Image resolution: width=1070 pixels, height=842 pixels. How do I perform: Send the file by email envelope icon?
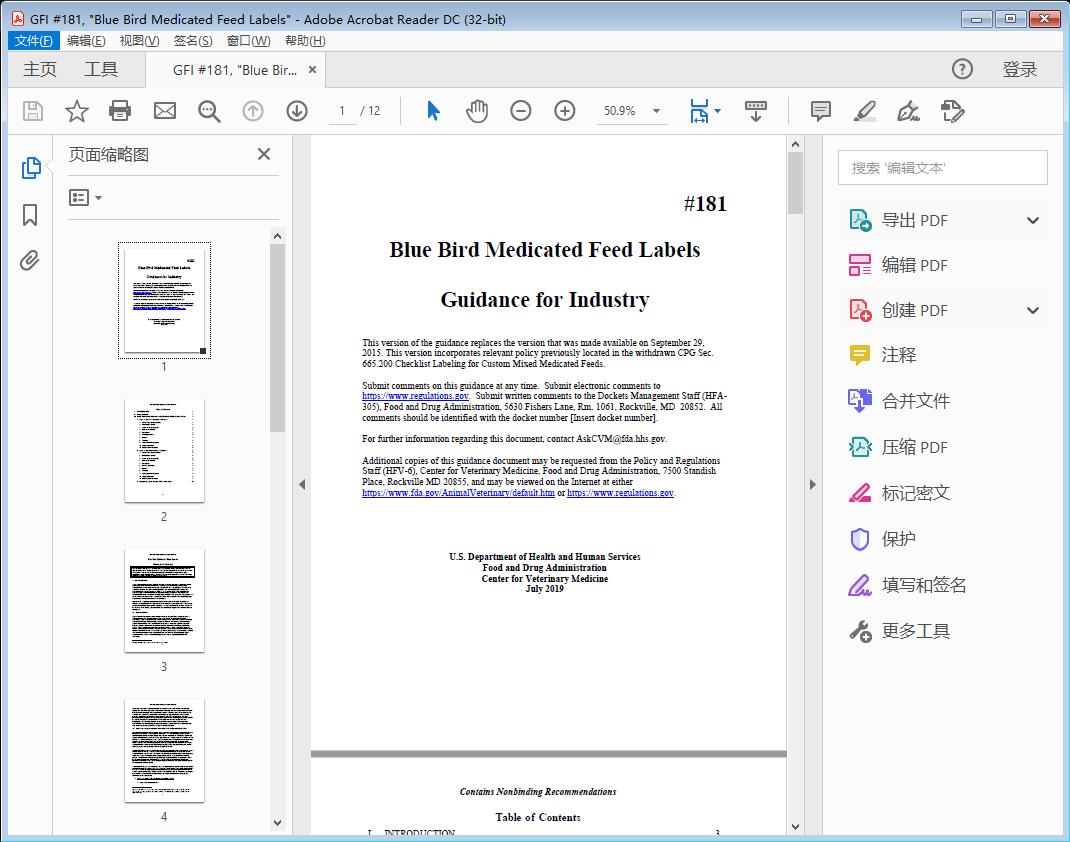(x=165, y=111)
